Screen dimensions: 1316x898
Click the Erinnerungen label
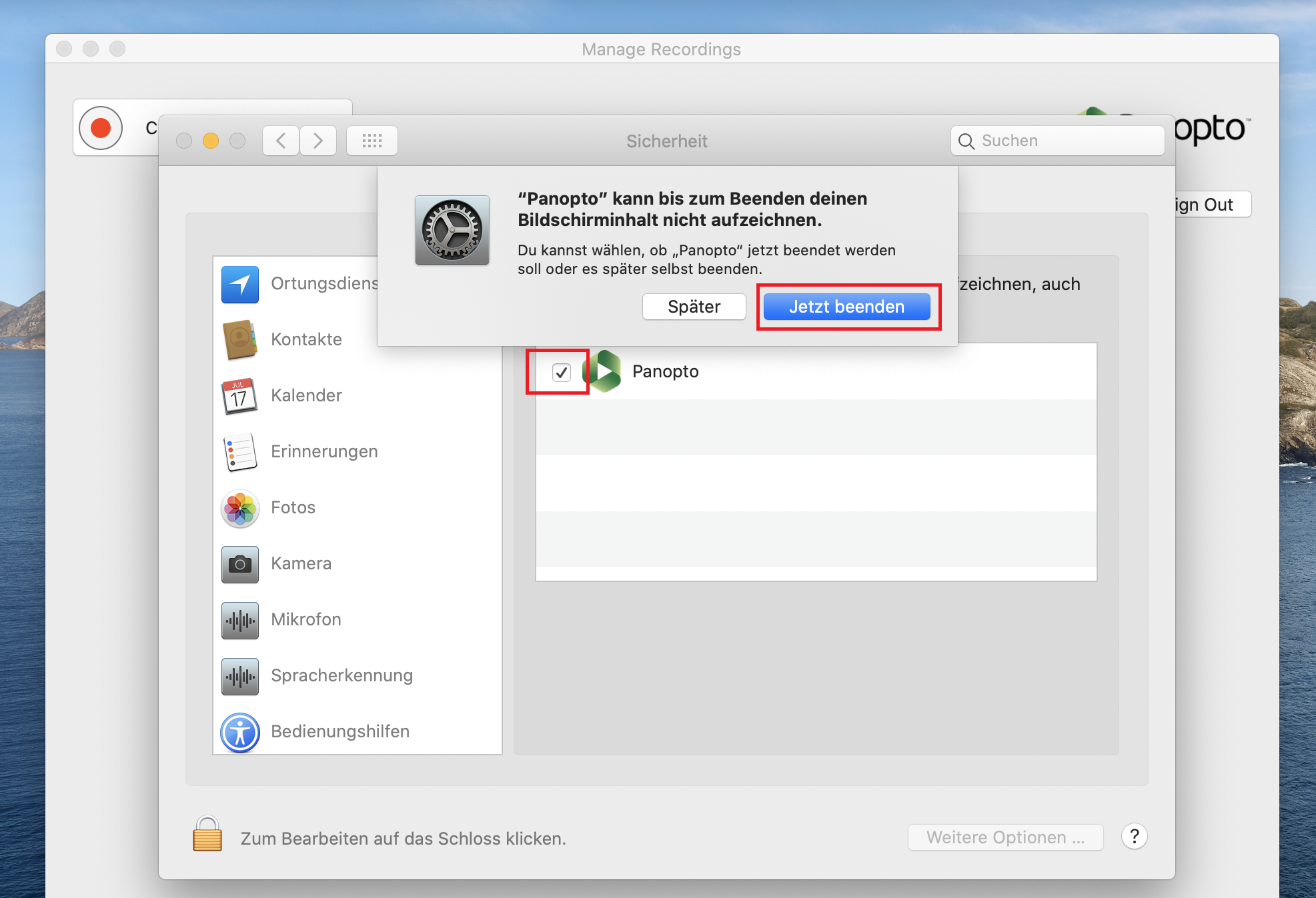point(324,451)
